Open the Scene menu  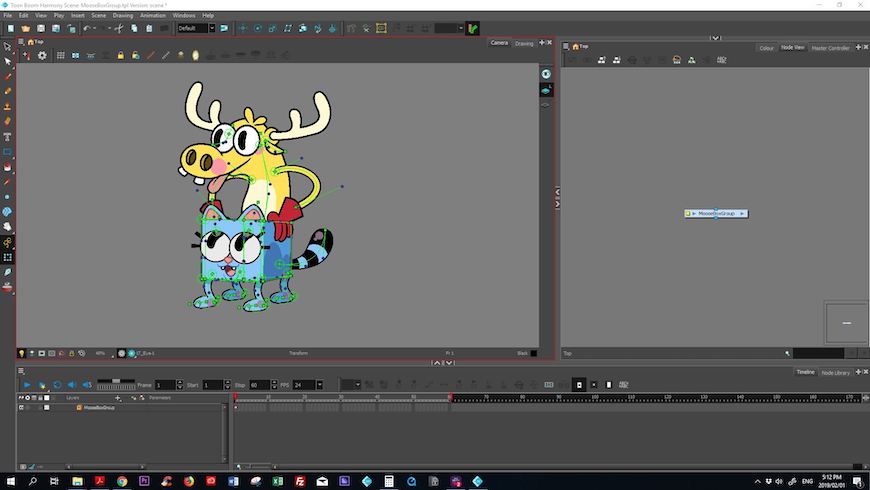(98, 16)
